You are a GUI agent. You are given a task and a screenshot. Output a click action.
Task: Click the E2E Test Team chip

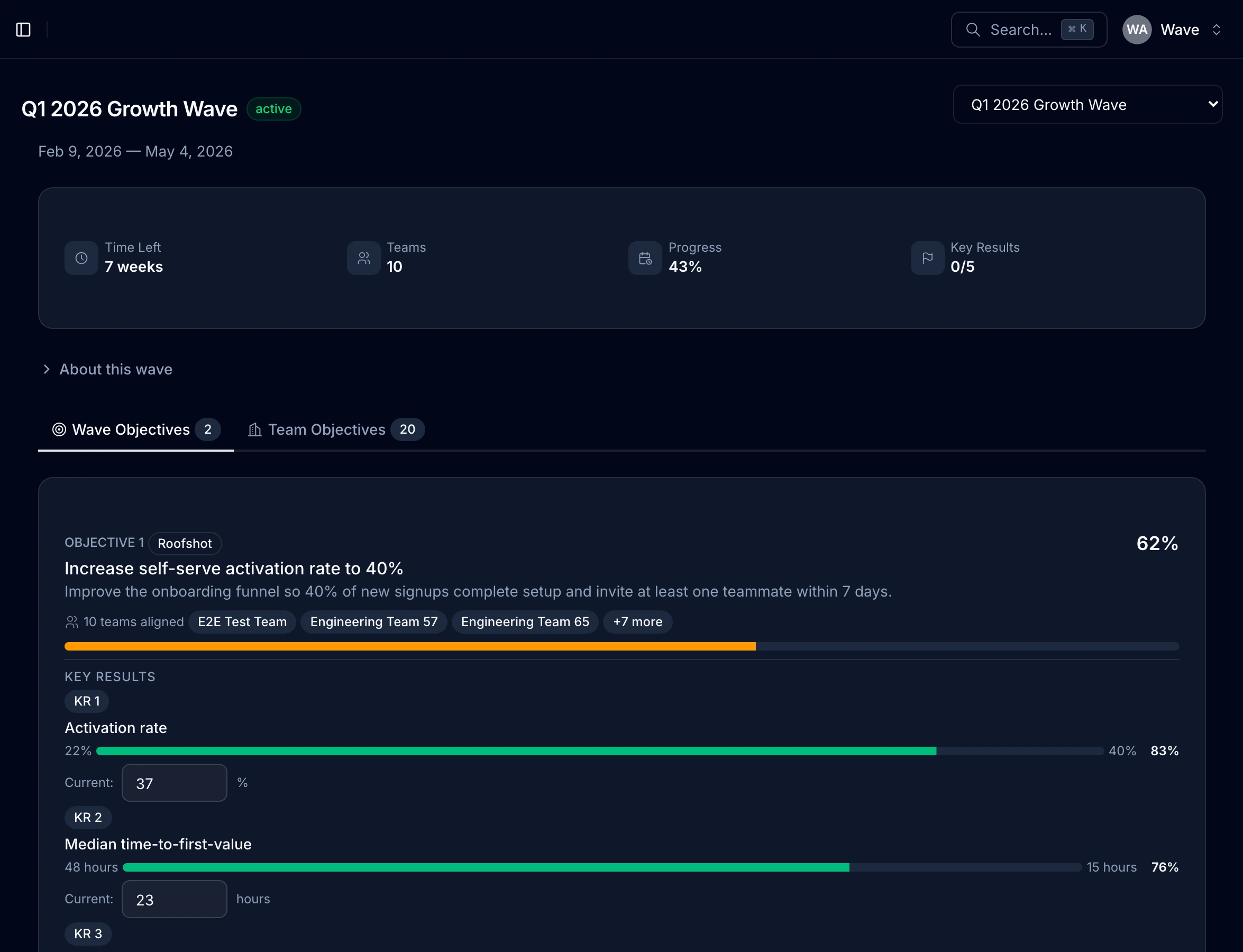coord(242,621)
